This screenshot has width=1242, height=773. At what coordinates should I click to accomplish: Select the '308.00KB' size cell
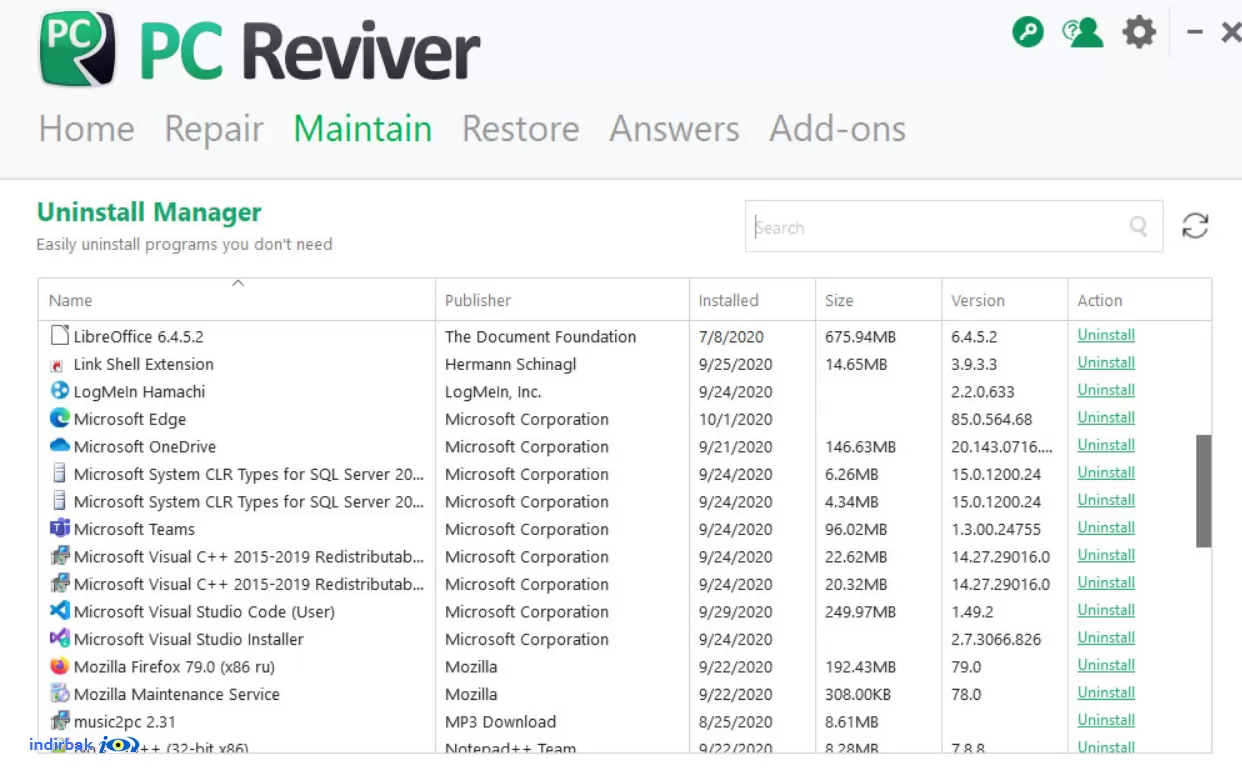pyautogui.click(x=857, y=694)
